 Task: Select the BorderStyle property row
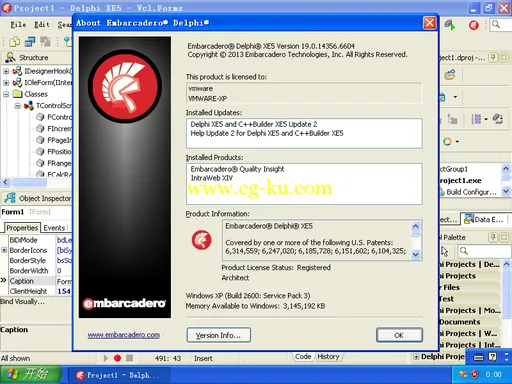36,260
